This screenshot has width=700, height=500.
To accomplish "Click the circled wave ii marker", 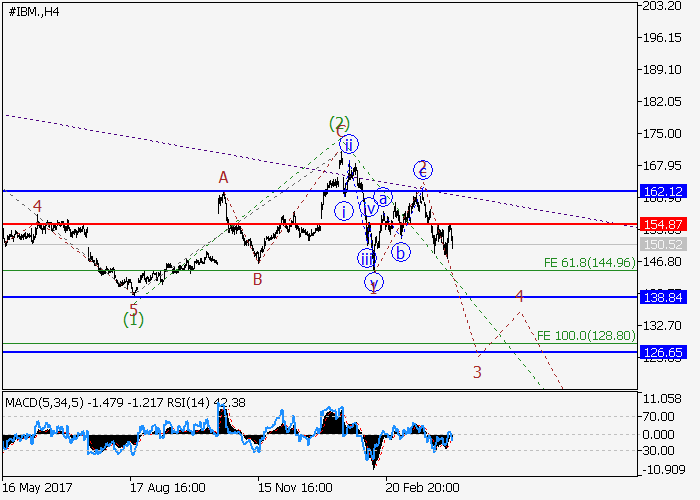I will [x=348, y=145].
